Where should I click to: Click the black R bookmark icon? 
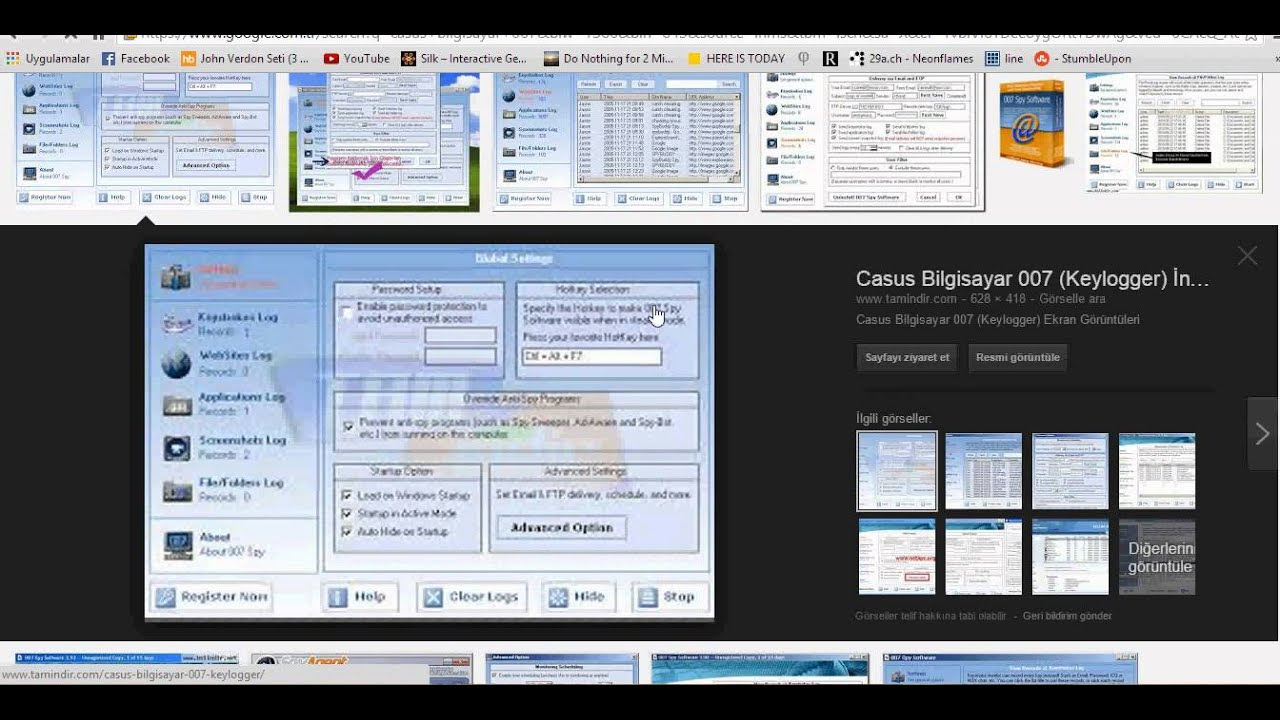830,59
